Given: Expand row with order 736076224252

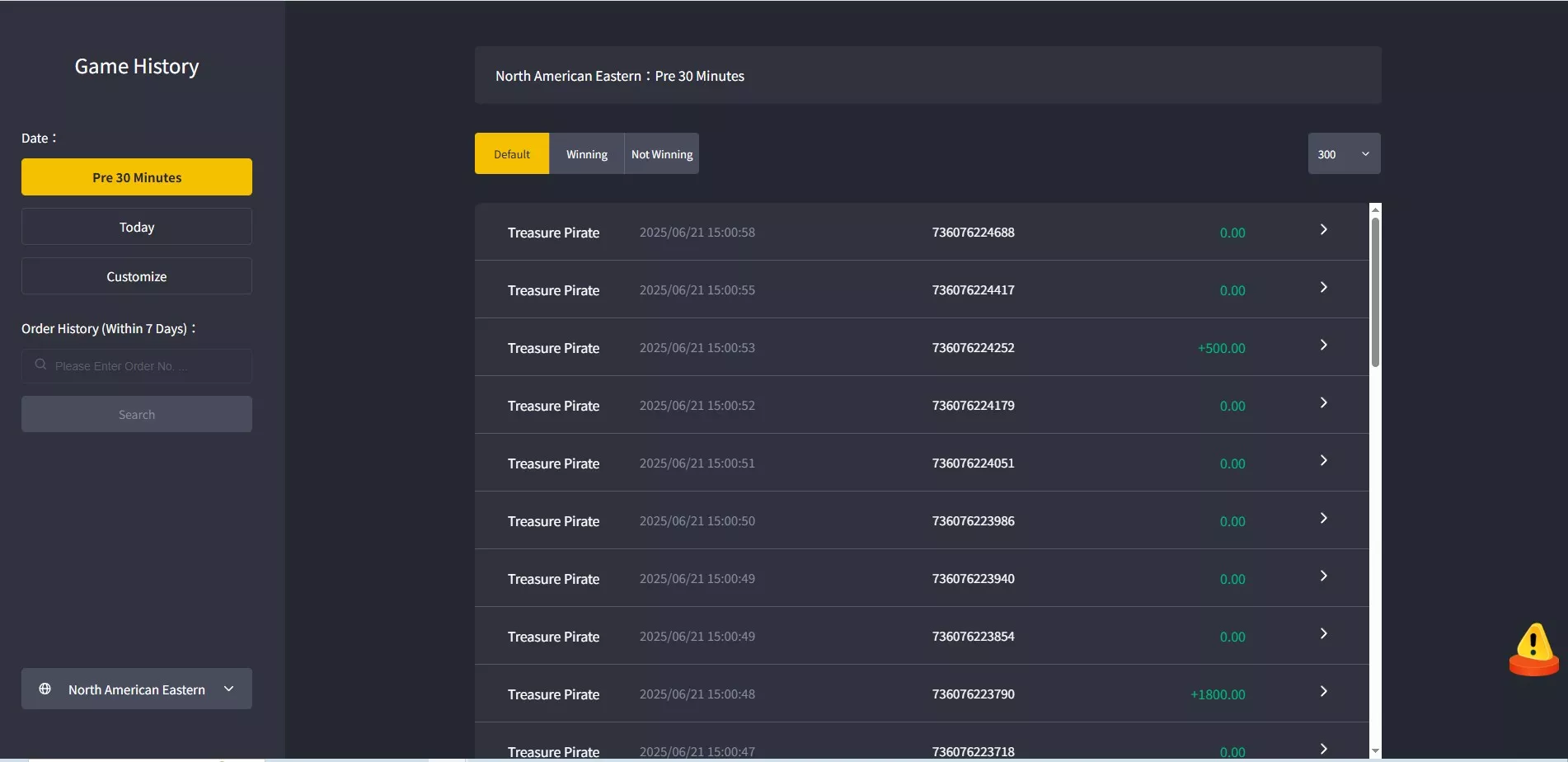Looking at the screenshot, I should click(x=1323, y=346).
